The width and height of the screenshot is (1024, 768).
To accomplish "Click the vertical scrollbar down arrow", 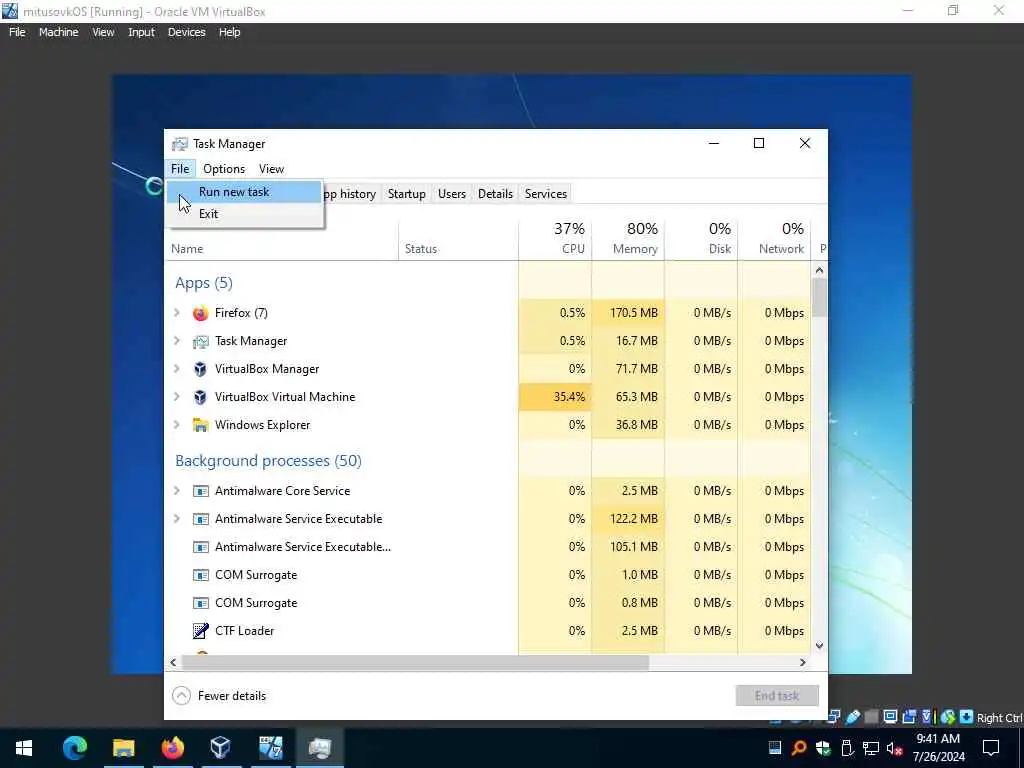I will (x=820, y=646).
